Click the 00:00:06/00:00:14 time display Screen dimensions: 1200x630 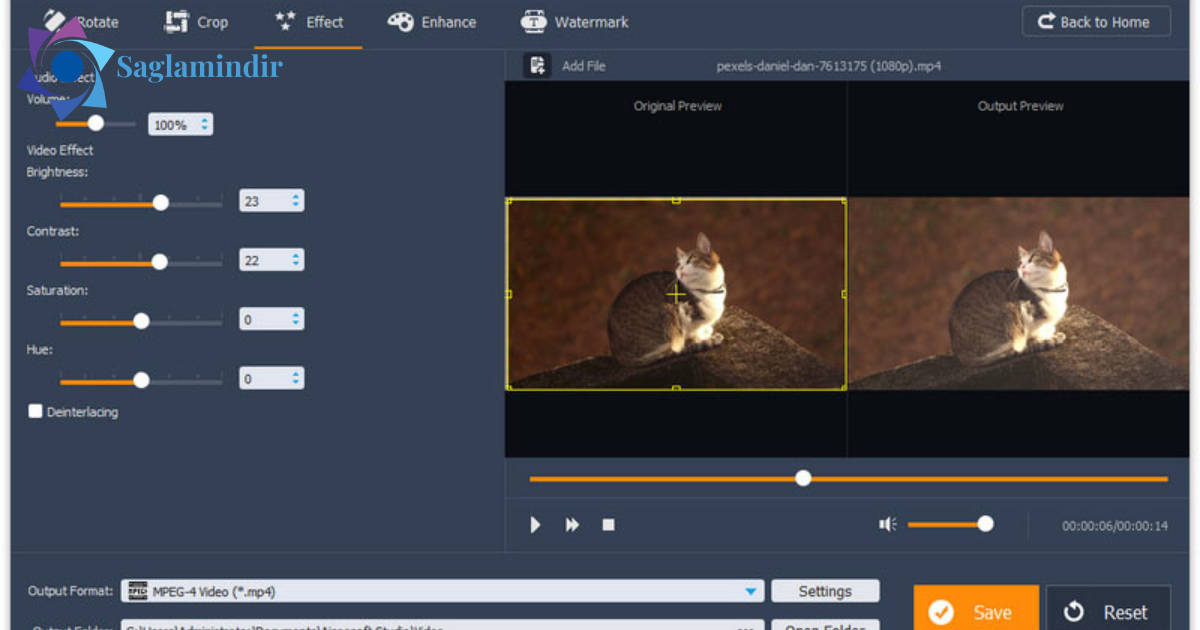pyautogui.click(x=1115, y=525)
